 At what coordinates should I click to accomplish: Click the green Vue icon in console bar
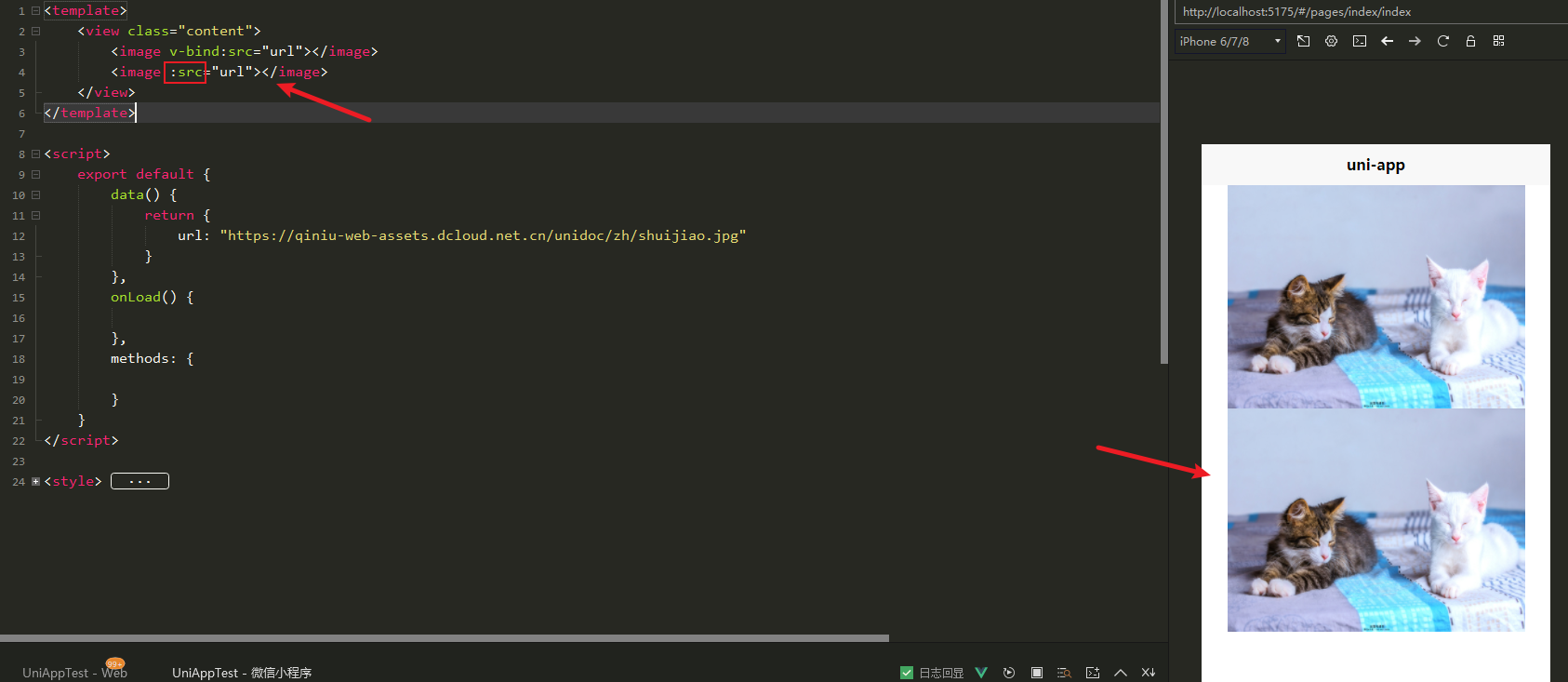point(981,672)
